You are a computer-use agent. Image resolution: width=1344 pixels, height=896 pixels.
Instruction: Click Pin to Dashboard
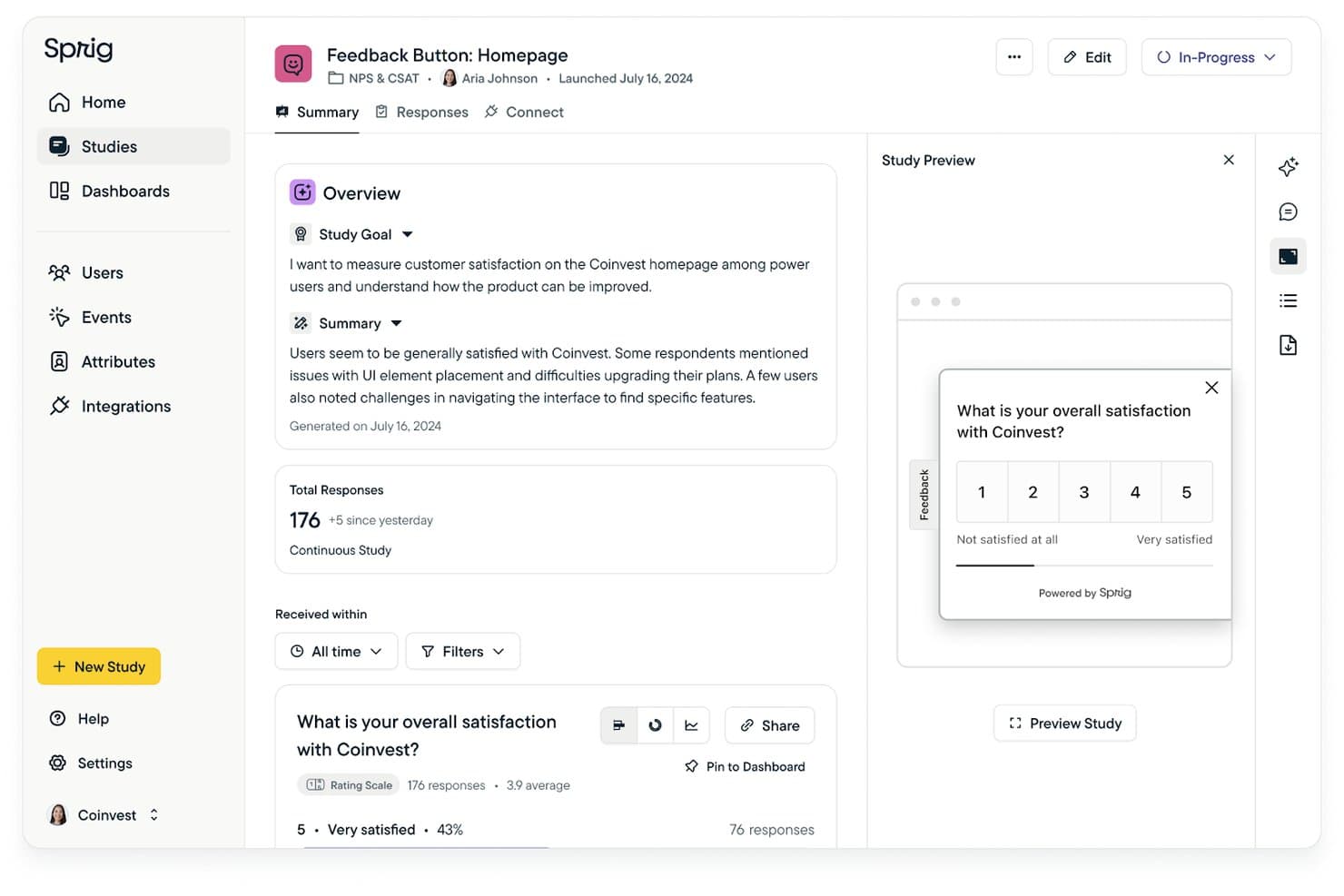pos(745,766)
